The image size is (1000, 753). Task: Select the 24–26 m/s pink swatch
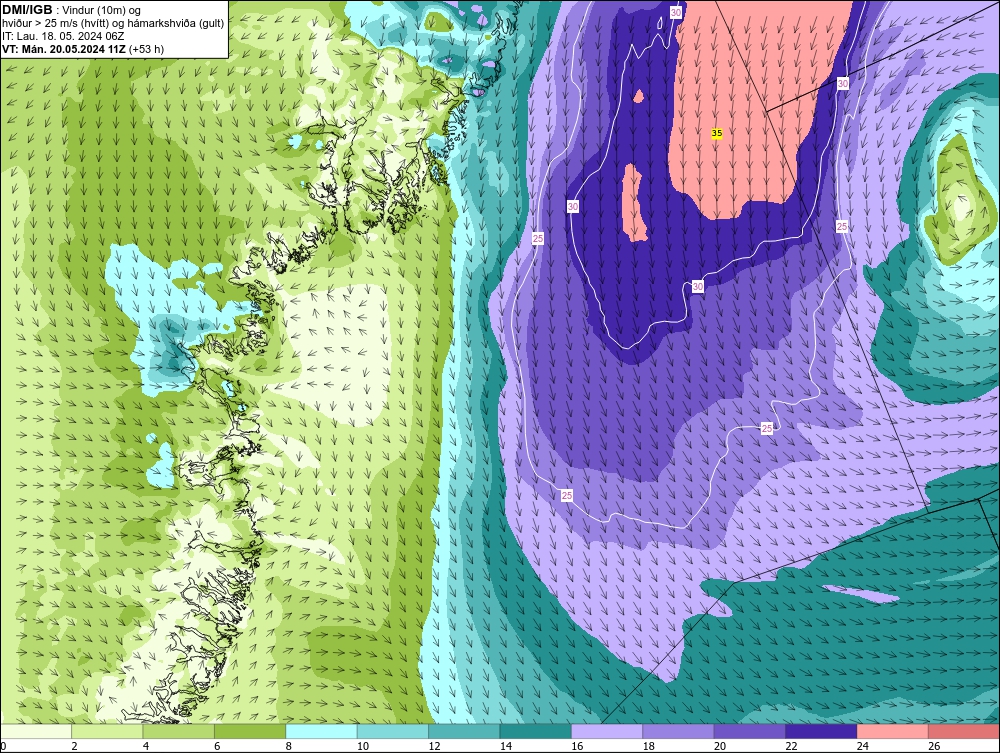coord(893,731)
